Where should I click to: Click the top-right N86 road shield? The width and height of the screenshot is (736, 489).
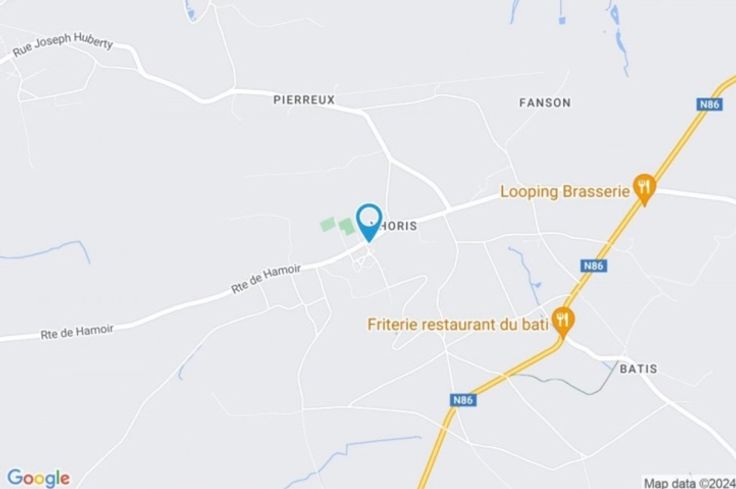pos(709,104)
